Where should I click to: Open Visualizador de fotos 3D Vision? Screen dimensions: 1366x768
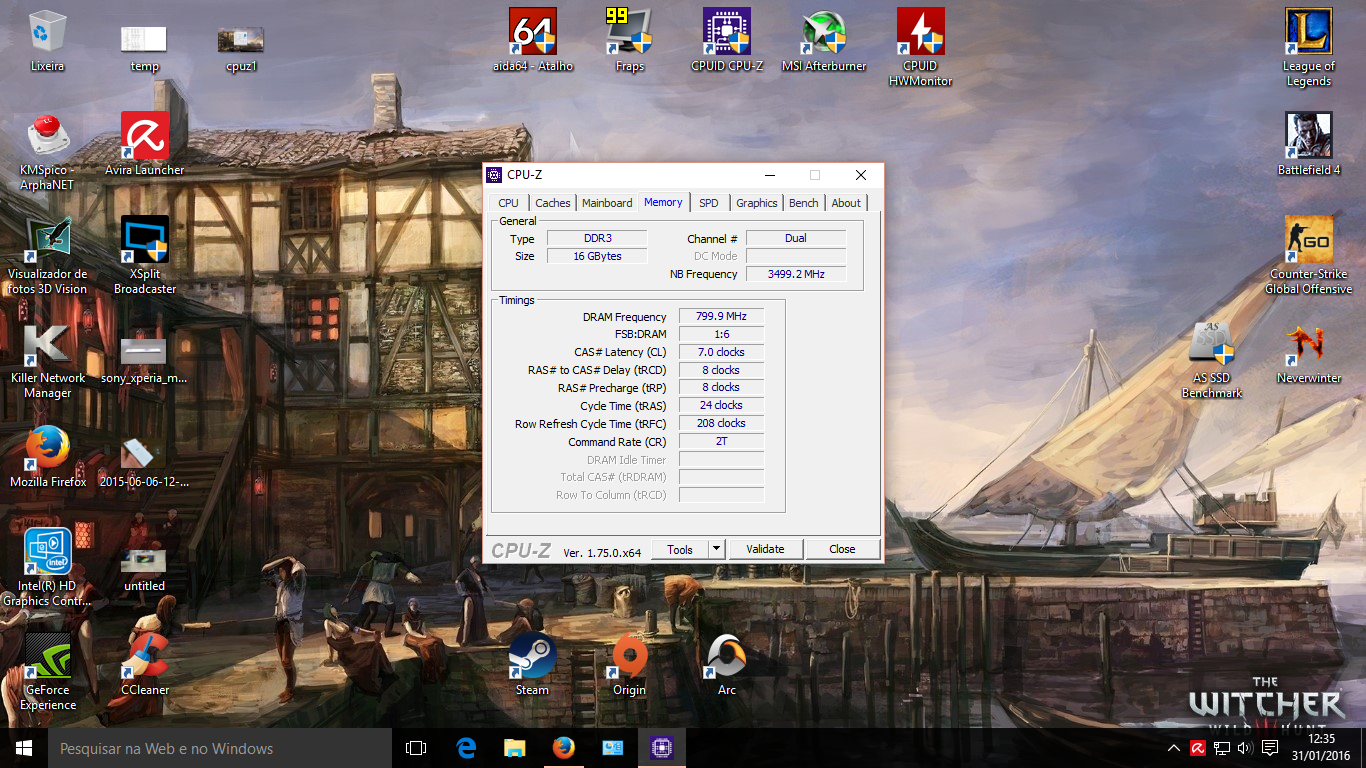47,256
